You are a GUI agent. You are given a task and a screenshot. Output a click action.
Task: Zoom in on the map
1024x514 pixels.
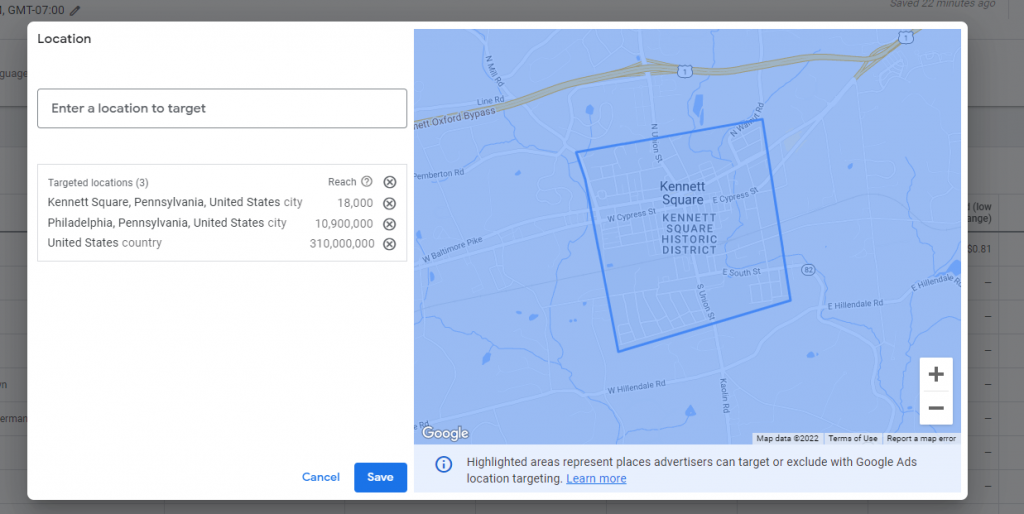point(936,374)
